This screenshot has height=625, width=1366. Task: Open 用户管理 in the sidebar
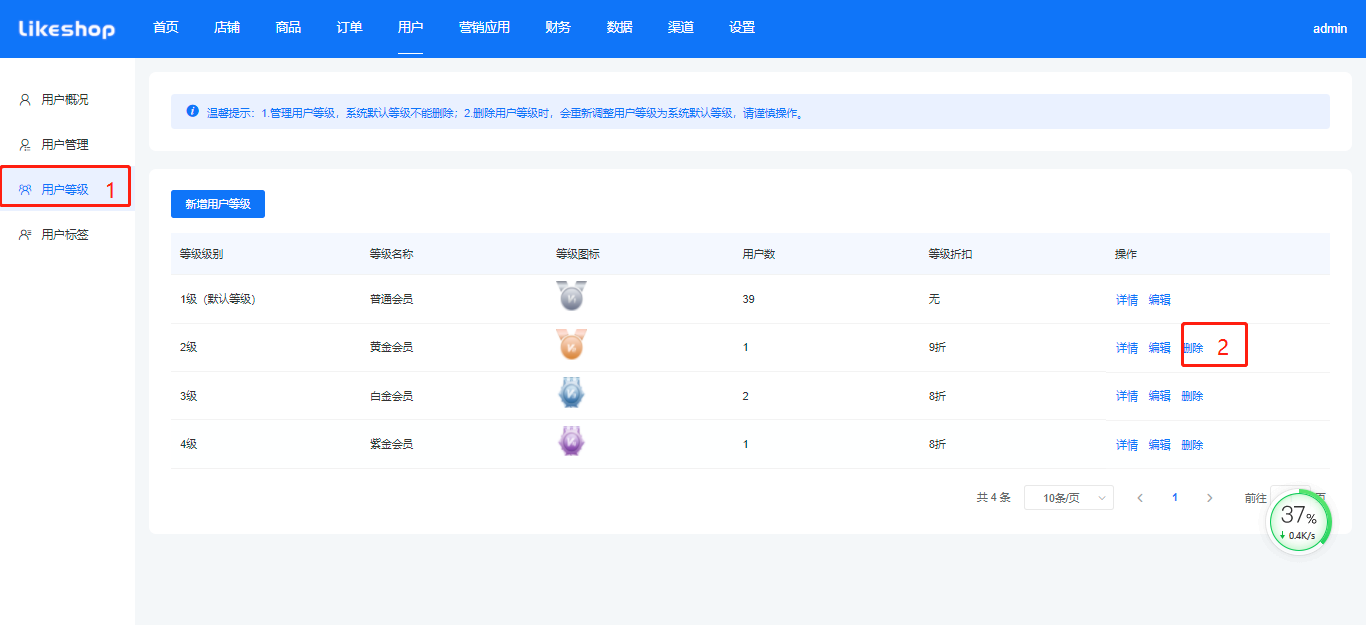coord(65,145)
